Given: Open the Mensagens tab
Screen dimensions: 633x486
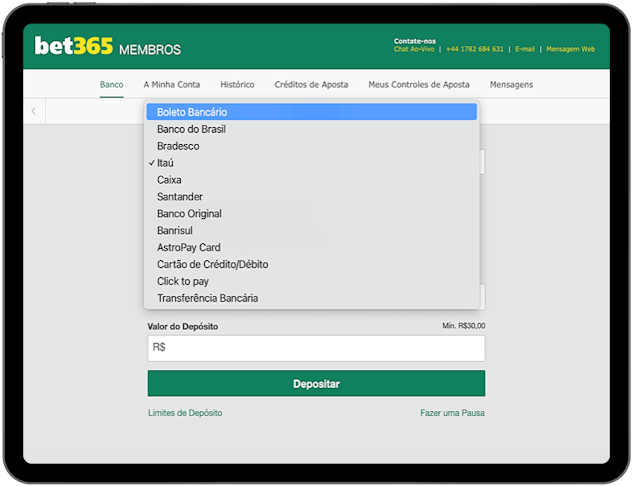Looking at the screenshot, I should [511, 85].
